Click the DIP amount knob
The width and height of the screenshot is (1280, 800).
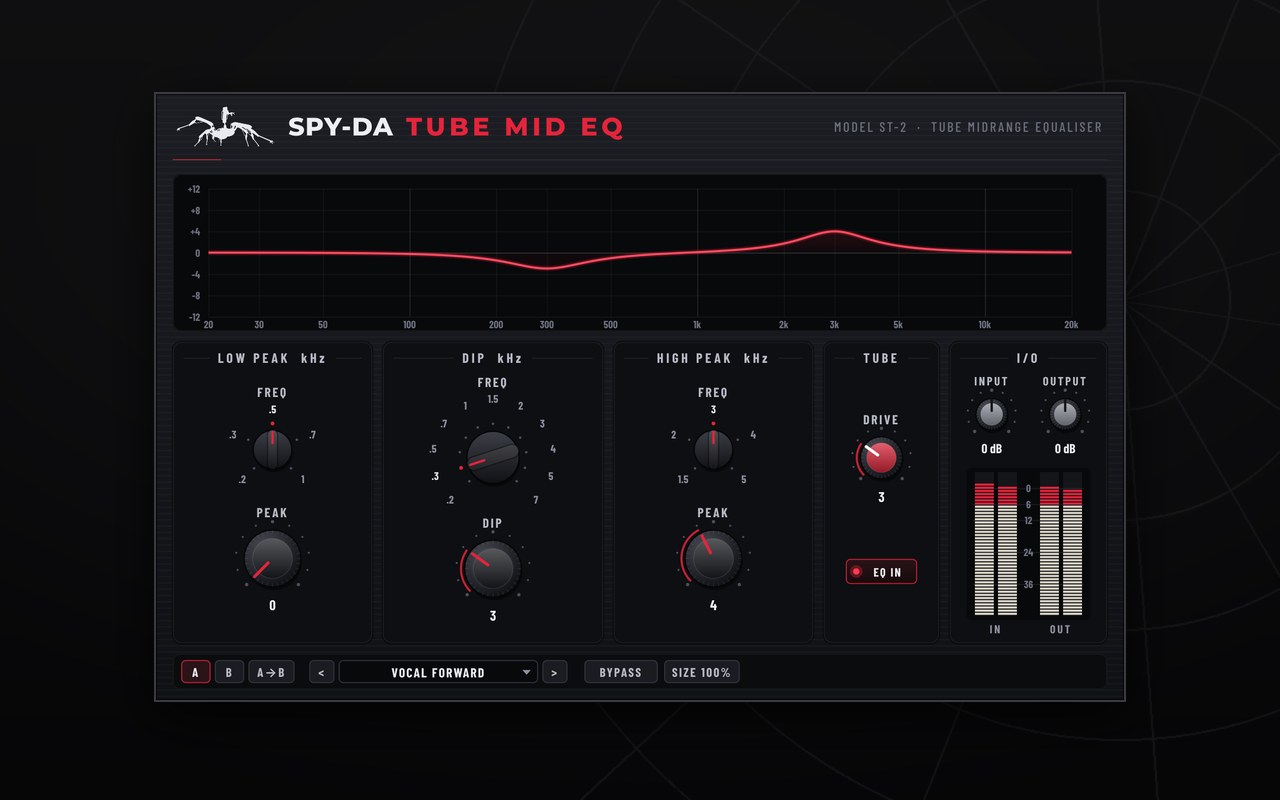[493, 568]
